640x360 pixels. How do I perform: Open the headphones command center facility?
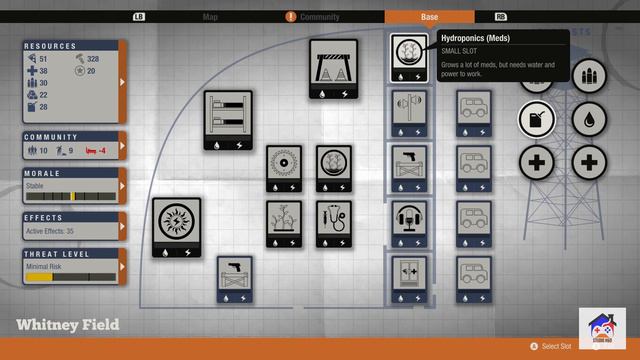[x=409, y=224]
